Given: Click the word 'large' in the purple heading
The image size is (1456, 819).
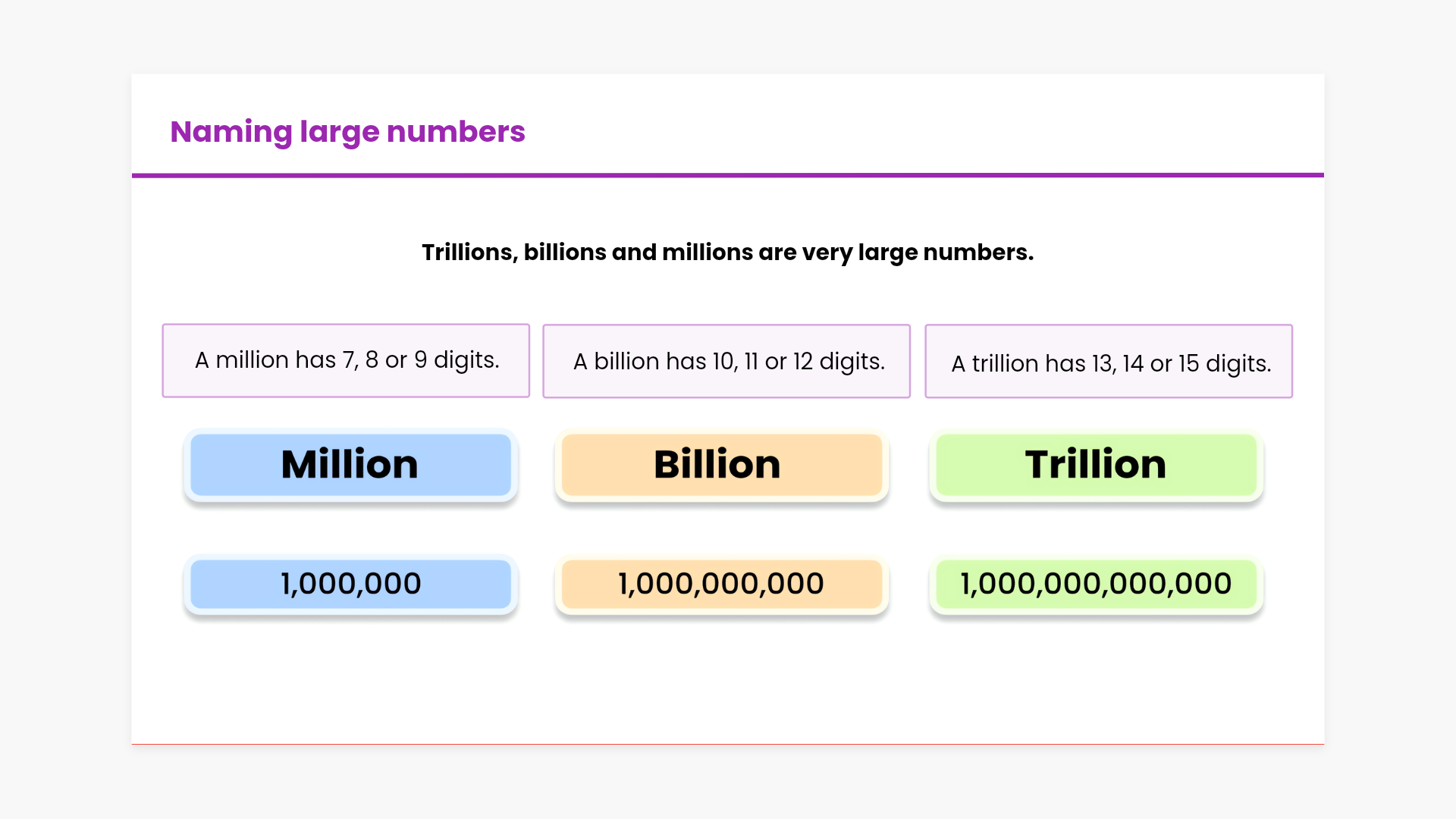Looking at the screenshot, I should tap(339, 132).
